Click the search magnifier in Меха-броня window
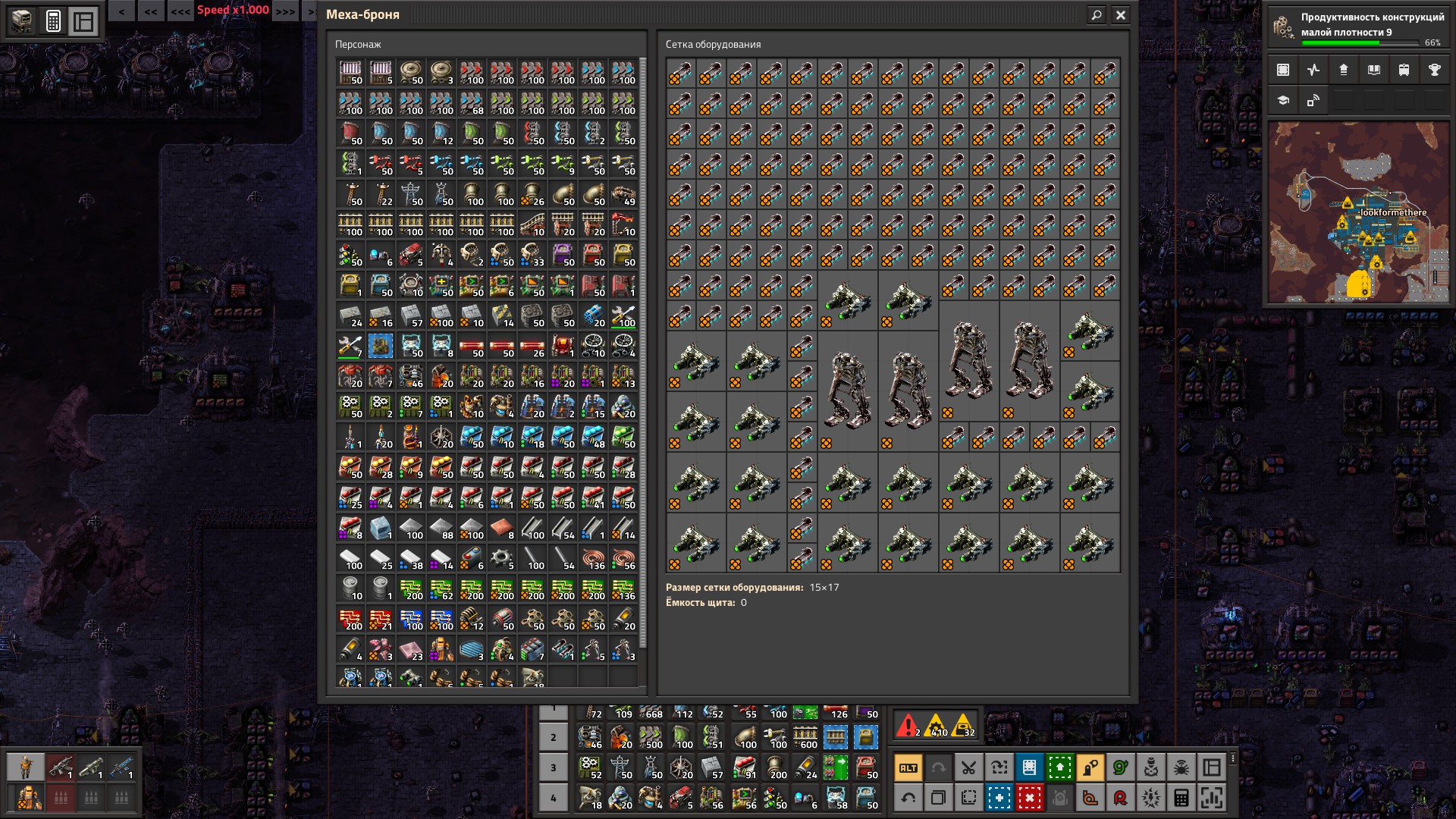Viewport: 1456px width, 819px height. tap(1096, 15)
